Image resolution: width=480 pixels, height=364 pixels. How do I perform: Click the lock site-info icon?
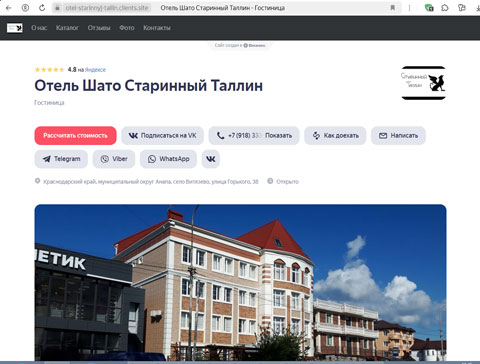[57, 8]
